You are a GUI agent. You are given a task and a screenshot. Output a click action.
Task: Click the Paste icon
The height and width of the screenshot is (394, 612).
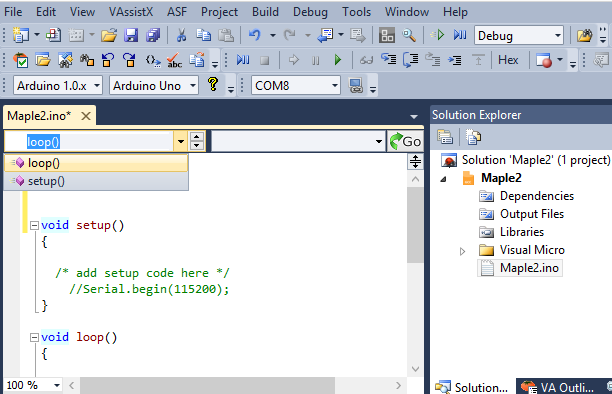(226, 36)
